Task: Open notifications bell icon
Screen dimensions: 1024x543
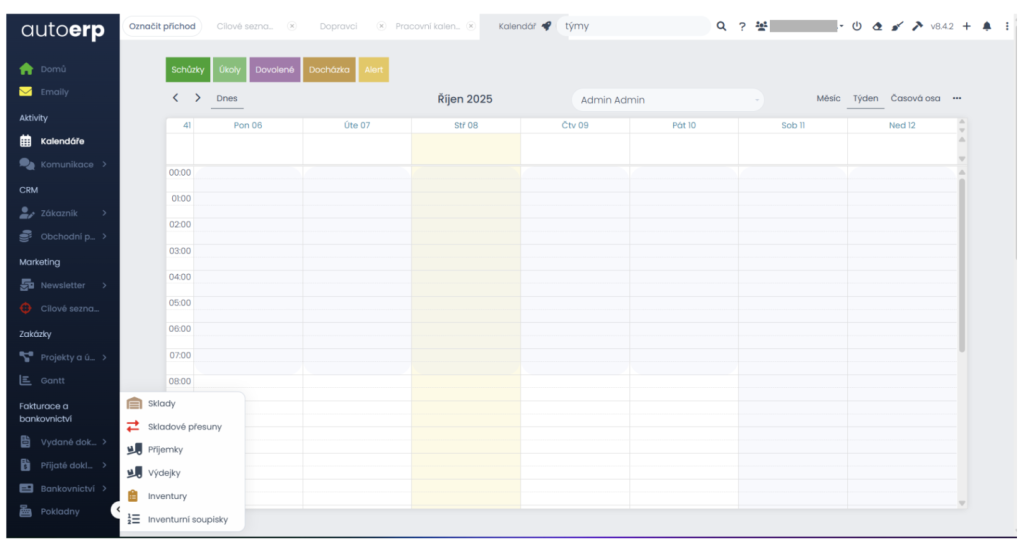Action: point(987,26)
